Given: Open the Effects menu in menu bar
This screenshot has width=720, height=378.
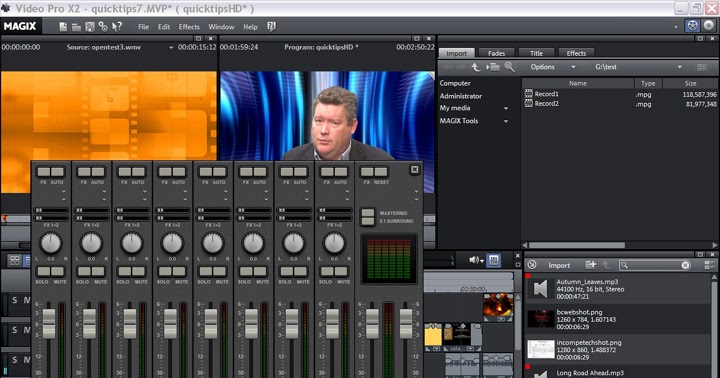Looking at the screenshot, I should [189, 27].
